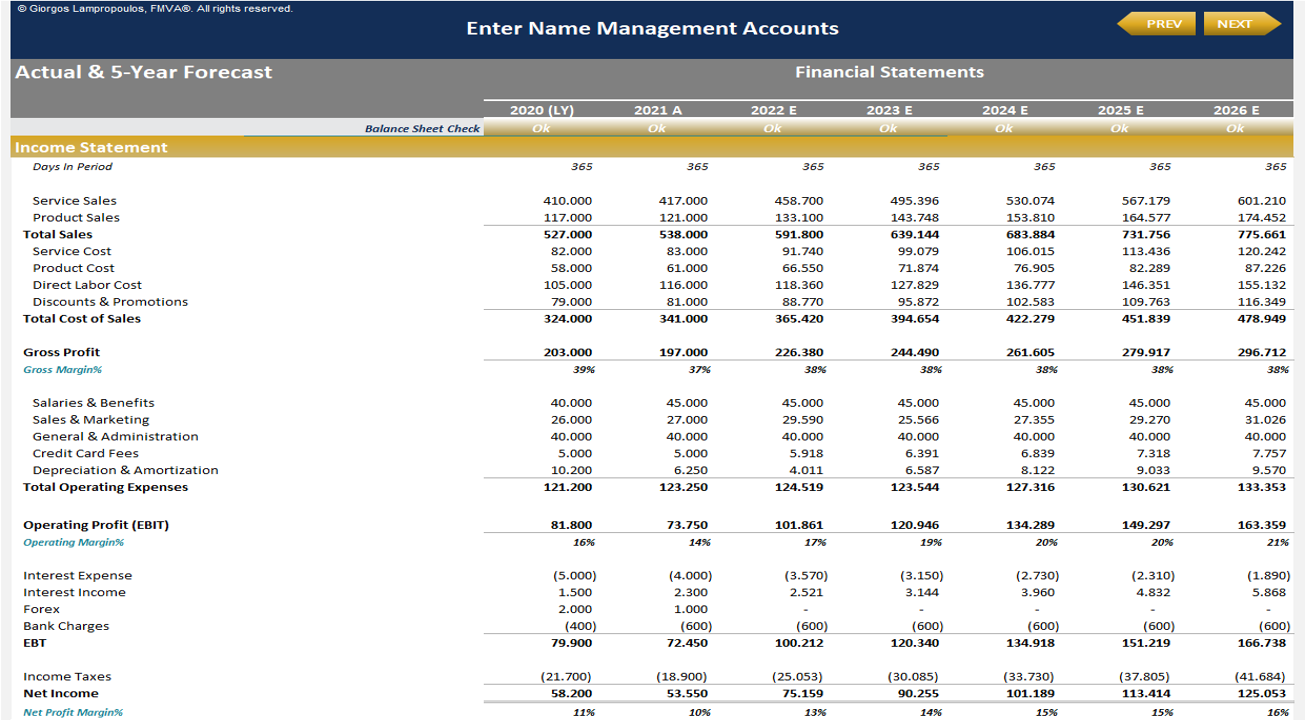
Task: Select the Total Sales row label
Action: (x=58, y=235)
